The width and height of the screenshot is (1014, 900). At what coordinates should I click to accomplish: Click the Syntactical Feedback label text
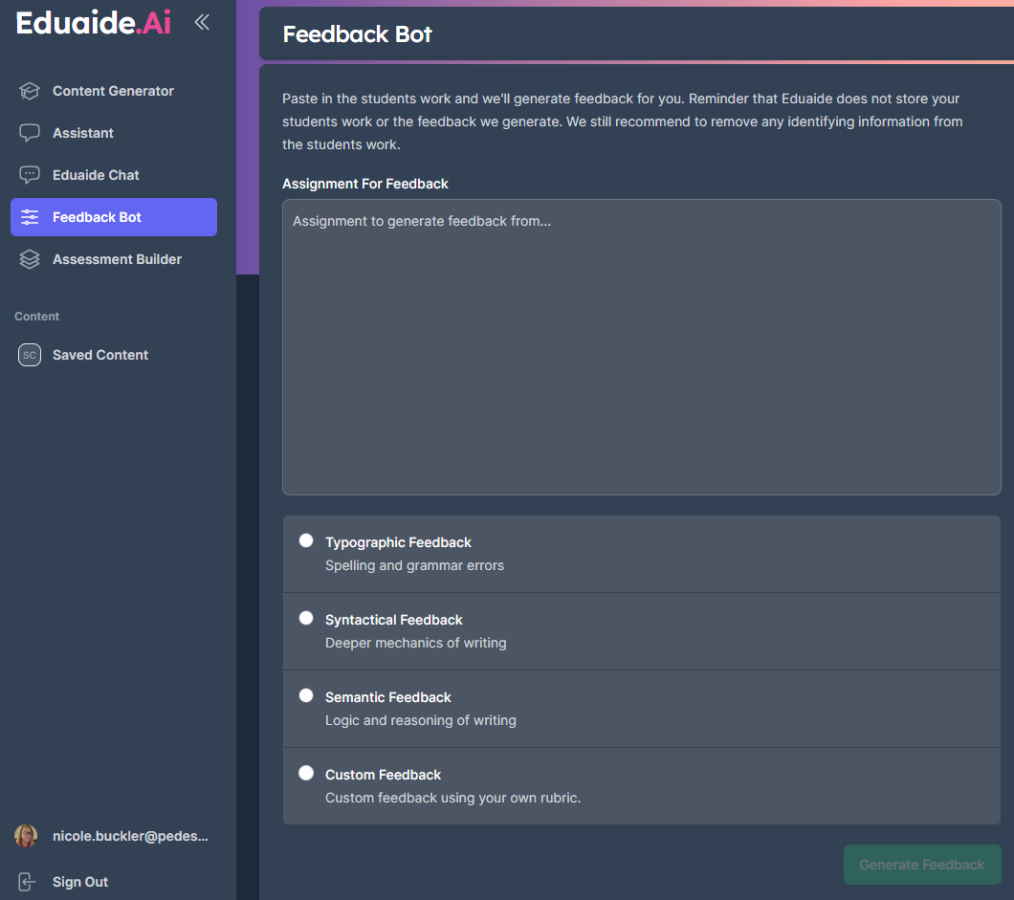pos(394,620)
